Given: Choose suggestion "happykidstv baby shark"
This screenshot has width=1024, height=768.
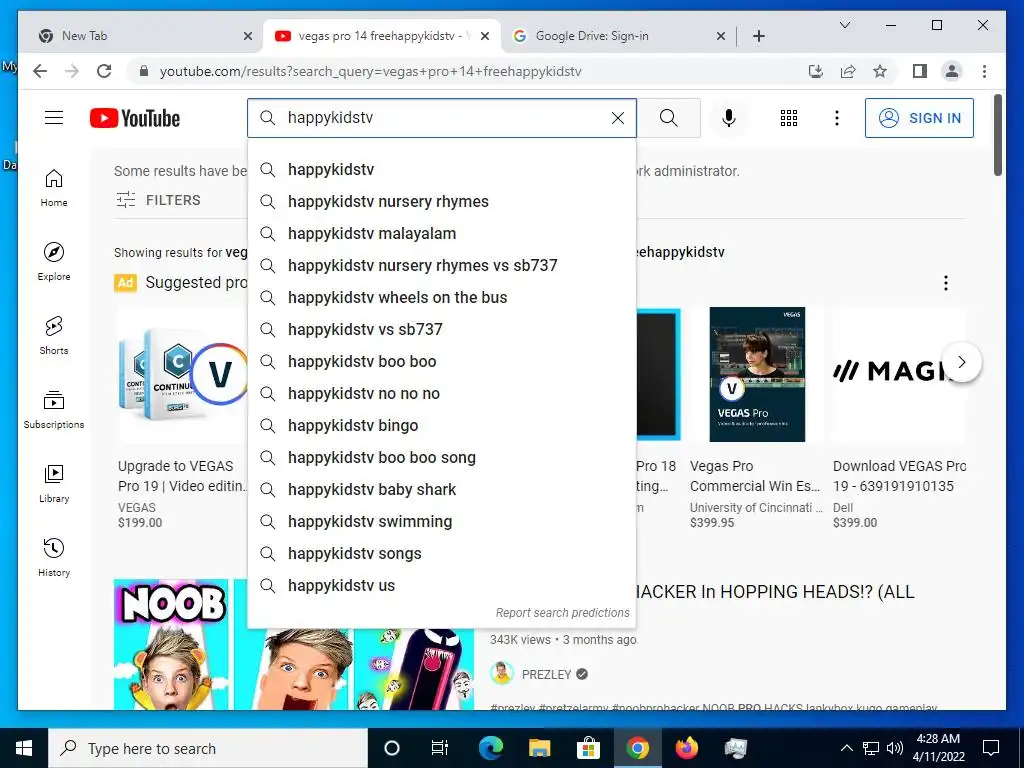Looking at the screenshot, I should (x=442, y=489).
